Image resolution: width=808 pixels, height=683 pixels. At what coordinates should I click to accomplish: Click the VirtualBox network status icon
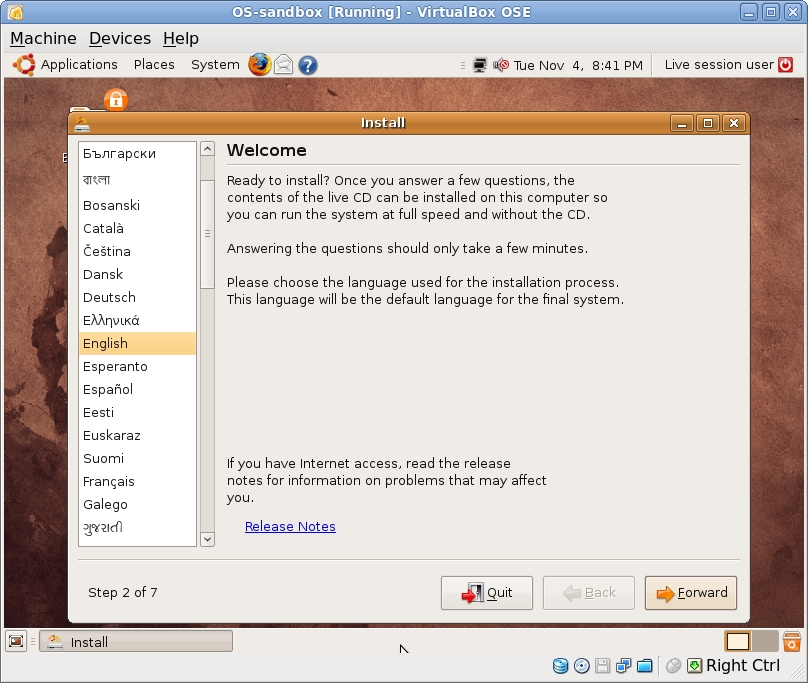pos(624,666)
